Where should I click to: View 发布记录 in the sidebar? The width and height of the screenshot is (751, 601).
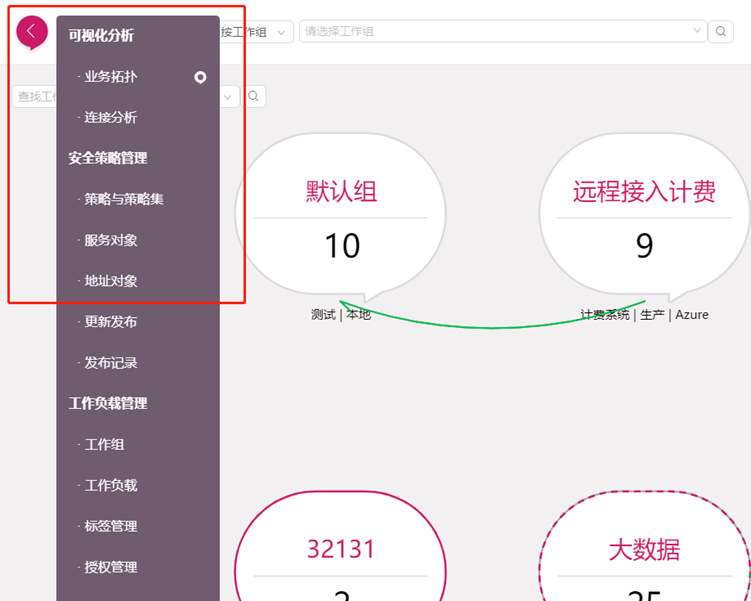[111, 363]
